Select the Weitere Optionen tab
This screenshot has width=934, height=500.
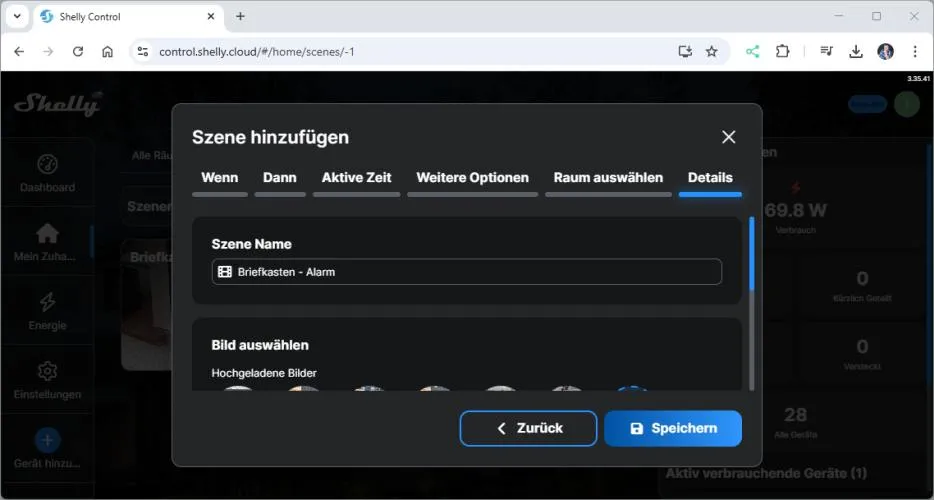[x=472, y=178]
